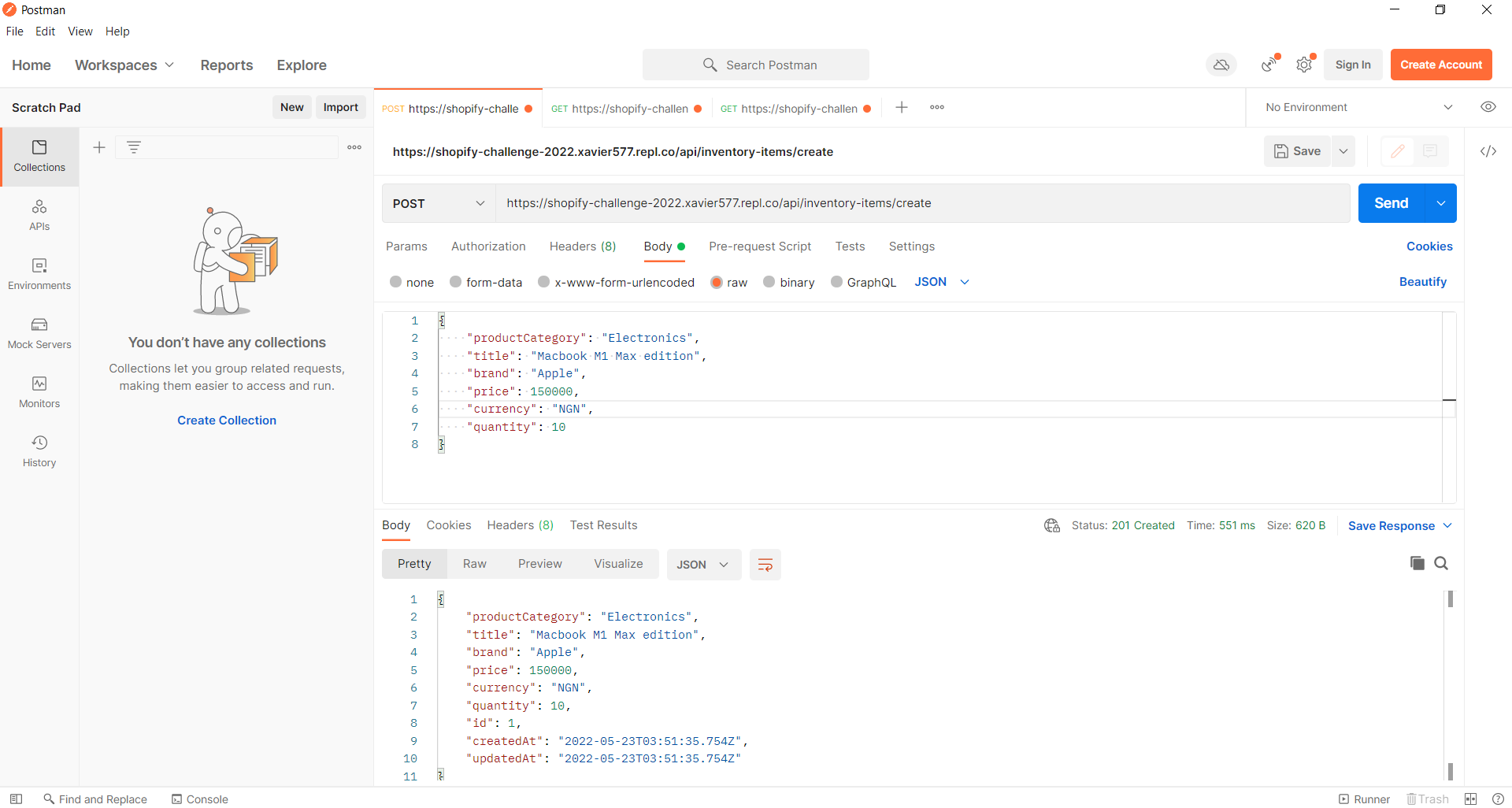The image size is (1512, 808).
Task: Select the none body type radio
Action: 396,282
